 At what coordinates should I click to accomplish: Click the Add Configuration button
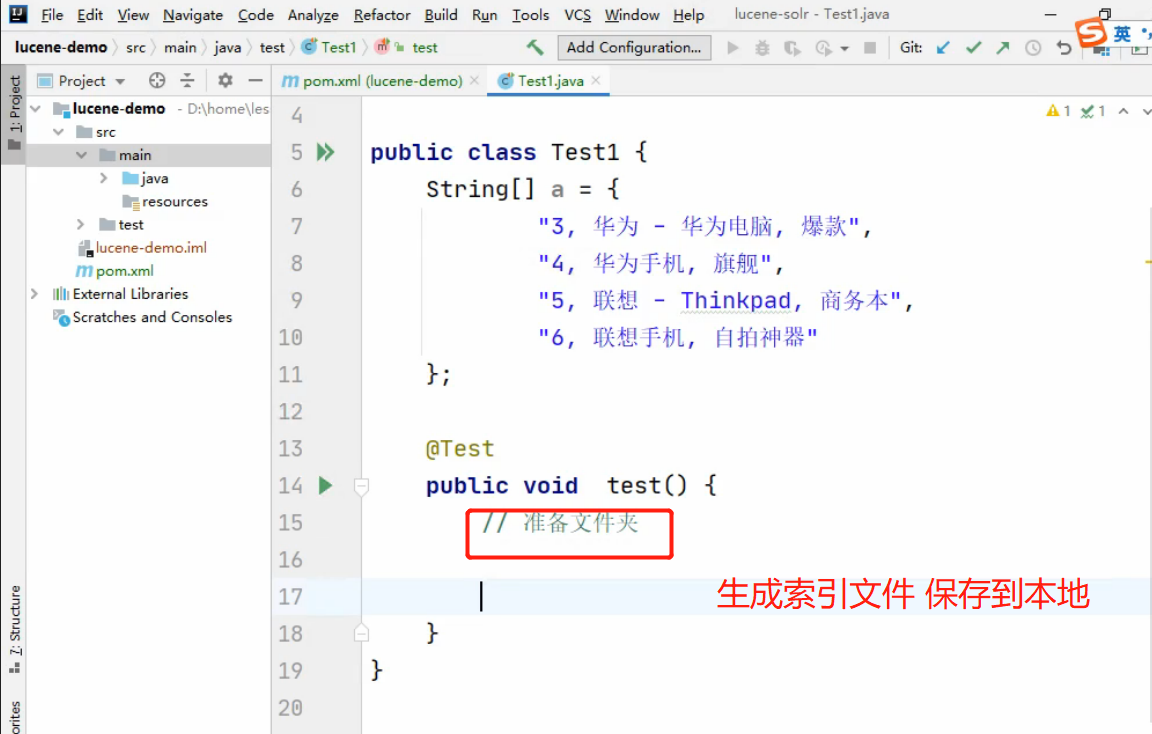634,48
